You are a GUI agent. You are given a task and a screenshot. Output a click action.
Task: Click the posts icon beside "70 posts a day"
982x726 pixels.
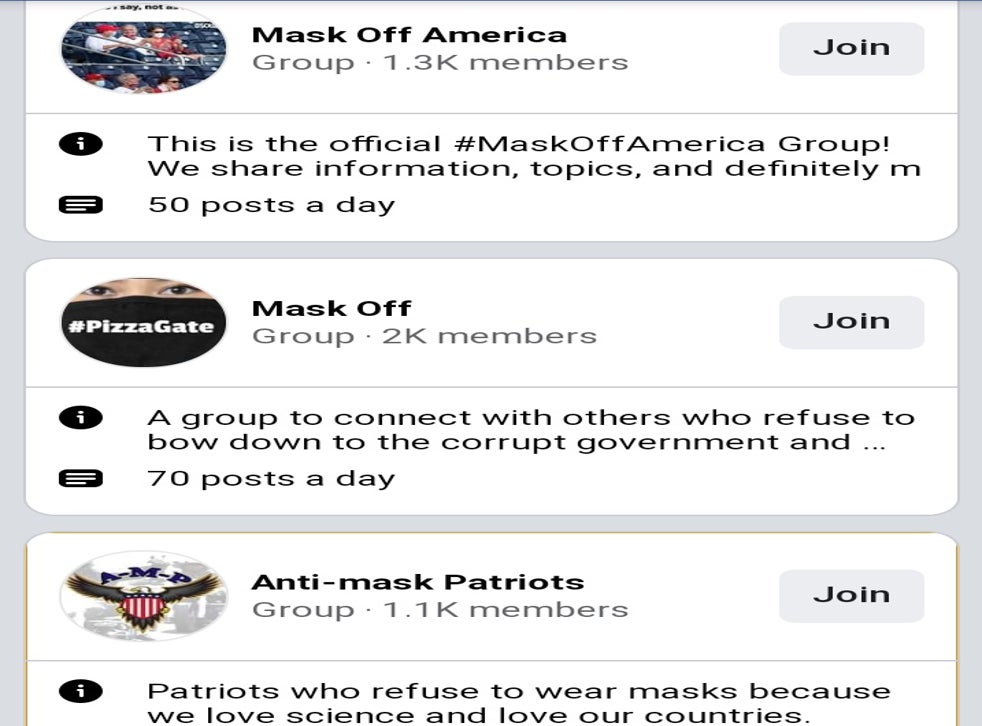coord(81,478)
